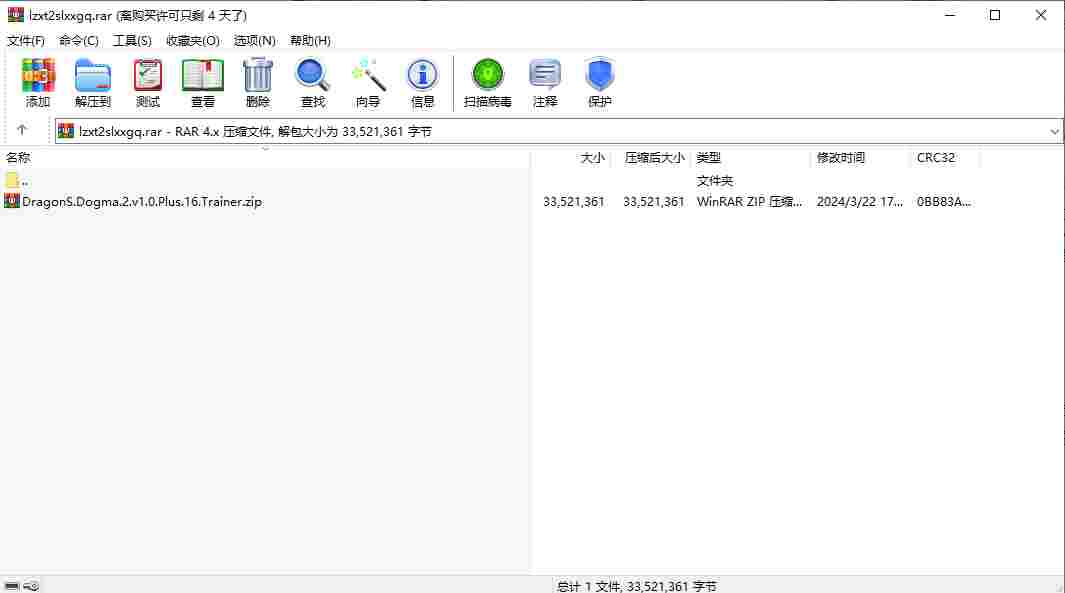Open the 命令(C) menu

pyautogui.click(x=79, y=41)
